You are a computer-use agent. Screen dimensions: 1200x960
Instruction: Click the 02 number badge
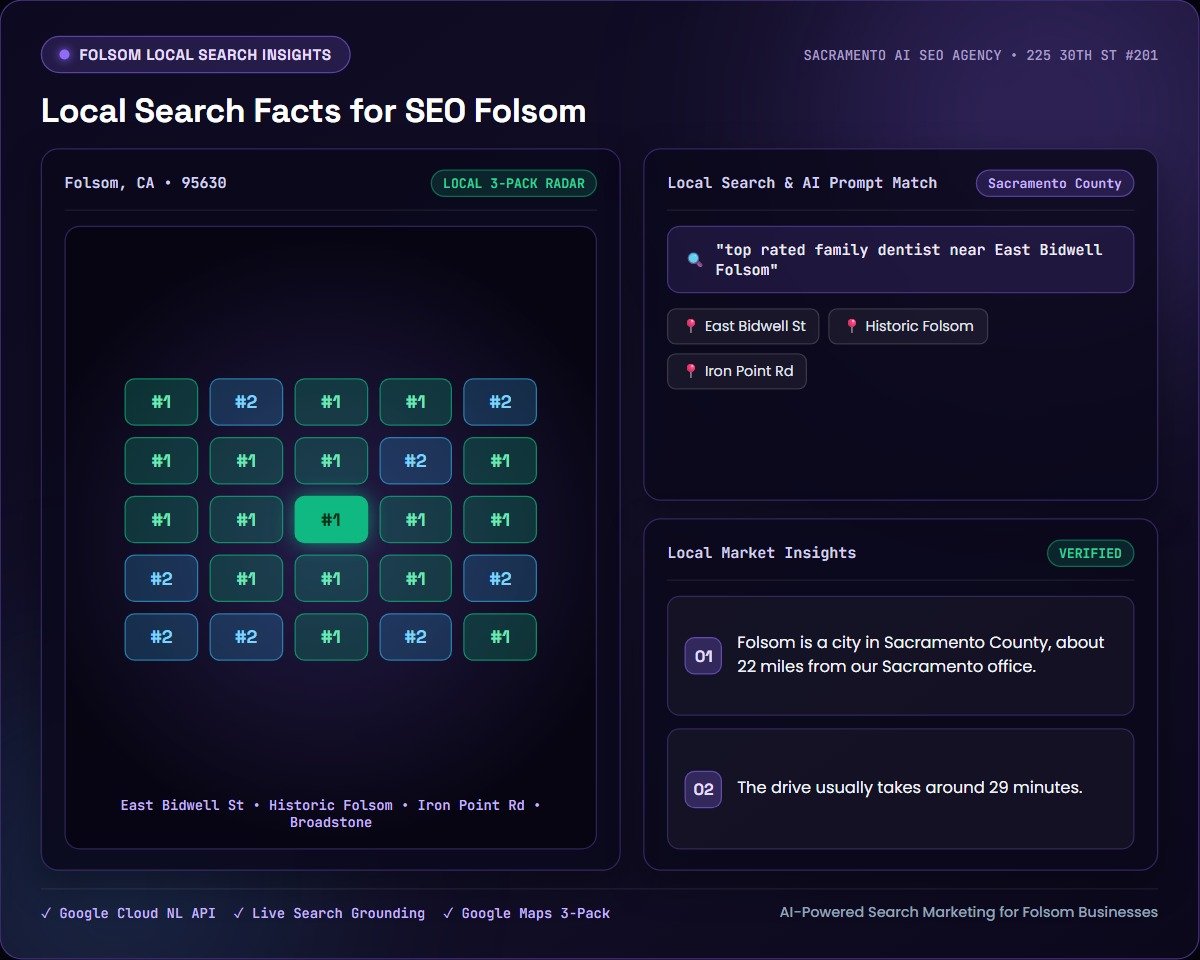703,789
